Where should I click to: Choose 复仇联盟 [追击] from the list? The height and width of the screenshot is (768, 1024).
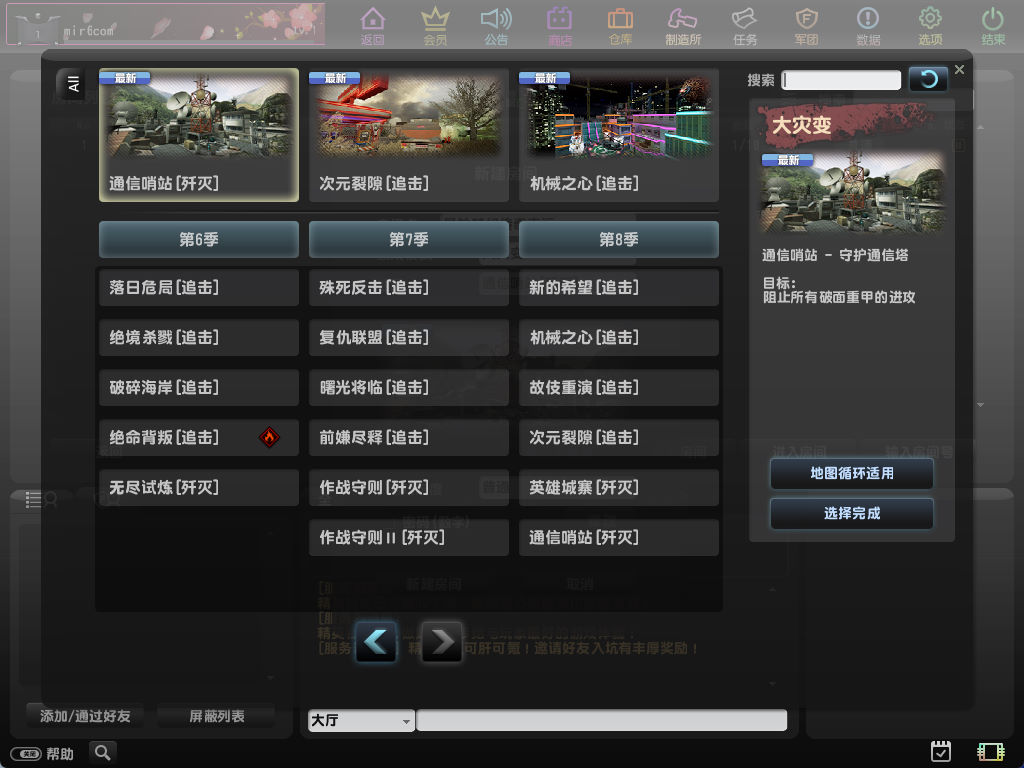coord(409,338)
